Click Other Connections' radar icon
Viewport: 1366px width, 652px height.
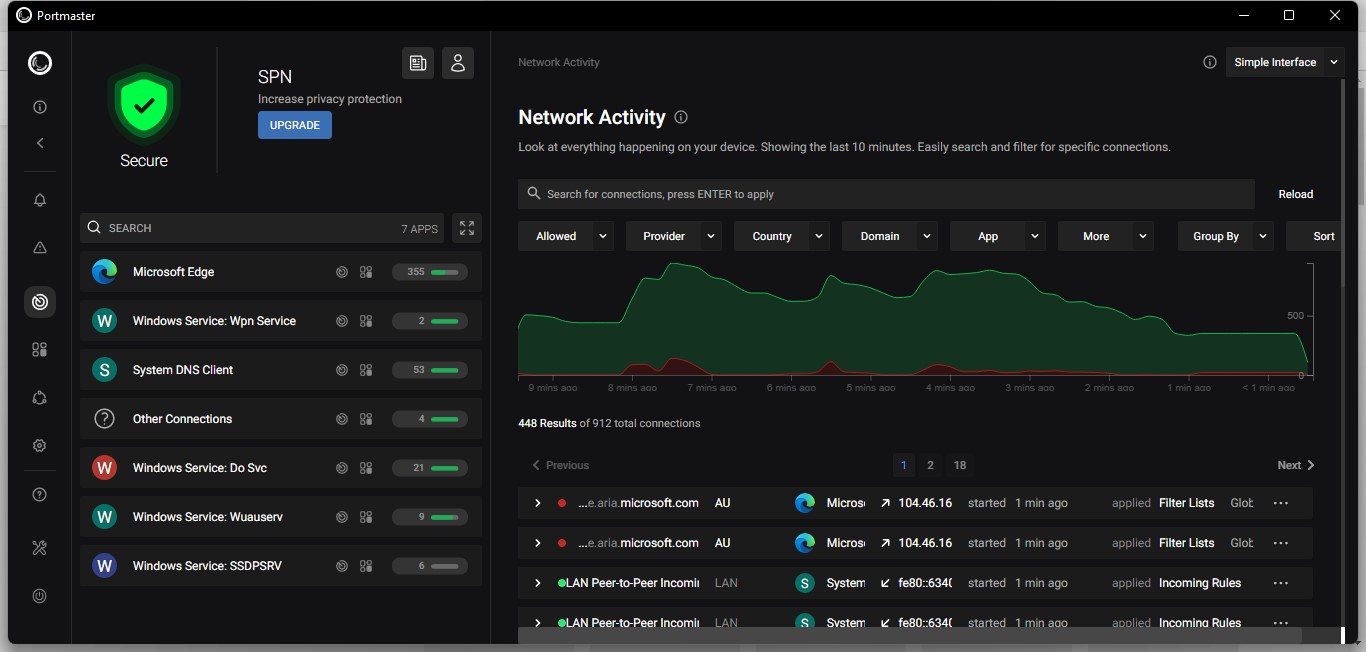pyautogui.click(x=342, y=419)
